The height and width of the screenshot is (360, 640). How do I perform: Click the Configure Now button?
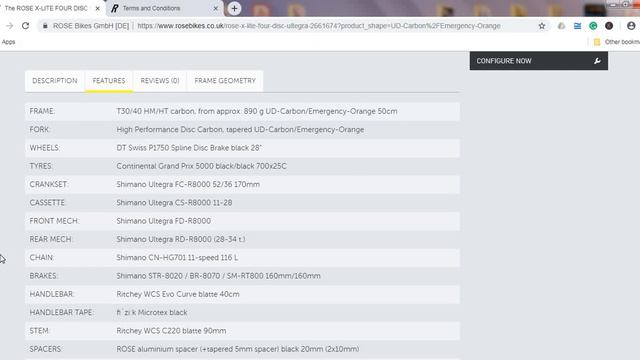(x=538, y=61)
